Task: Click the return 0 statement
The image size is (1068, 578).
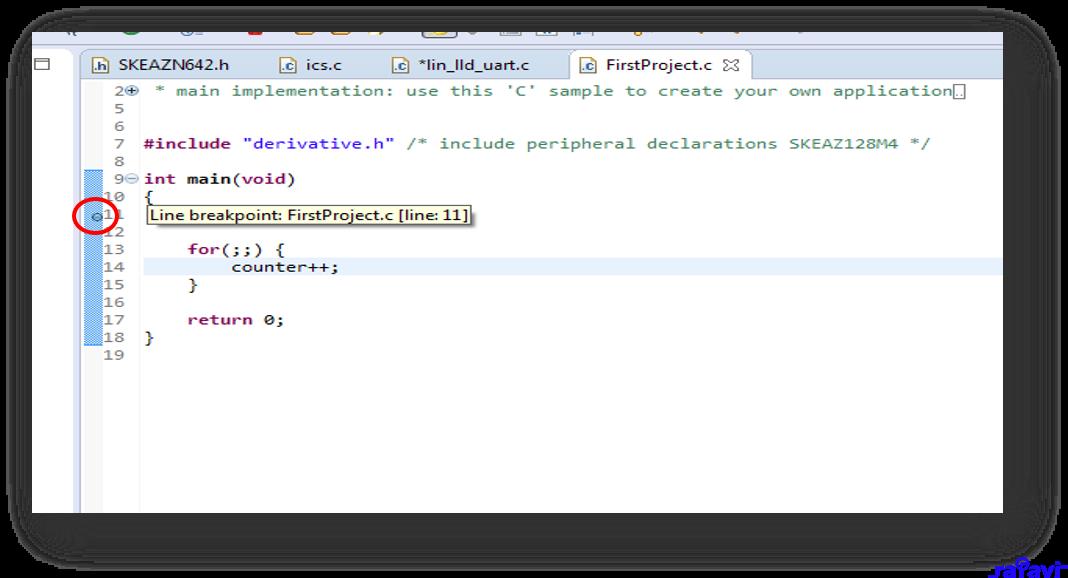Action: pos(235,320)
